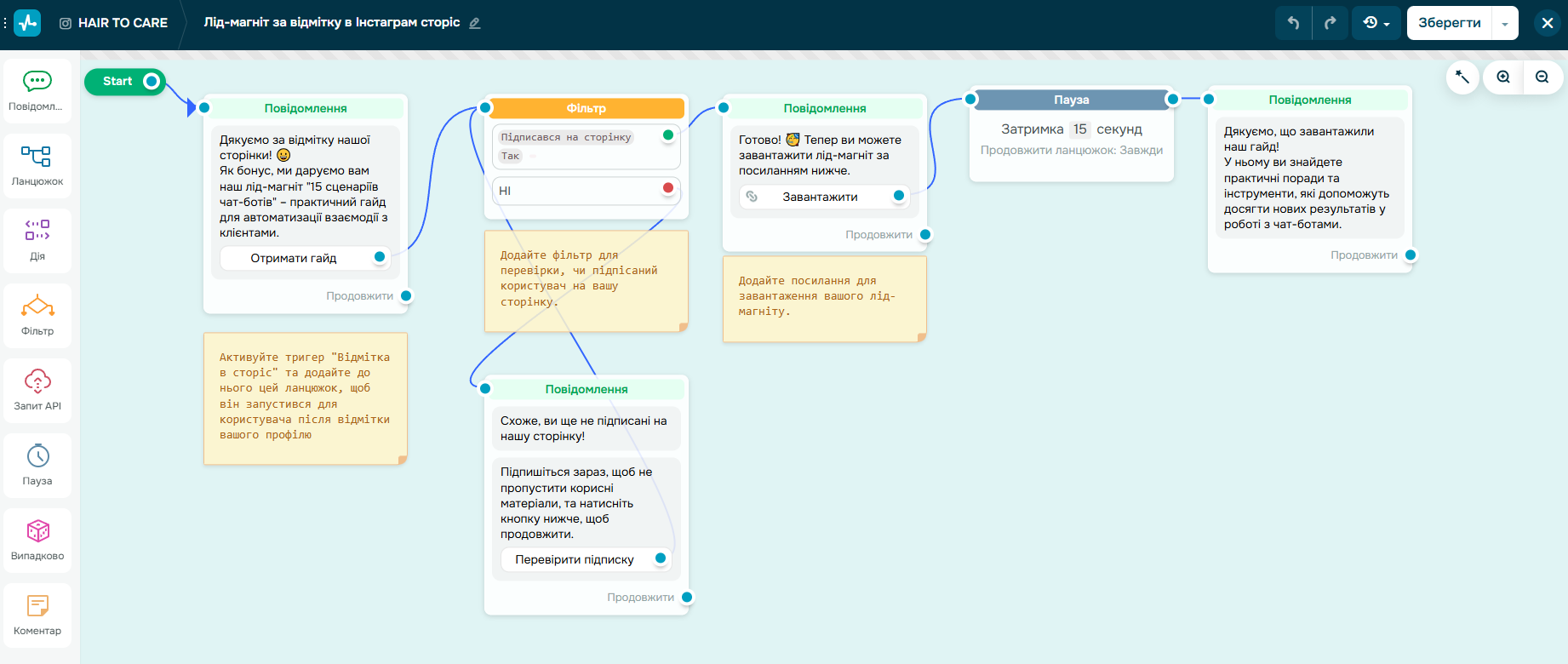Select comment Додайте фільтр для перевірки
This screenshot has width=1568, height=664.
point(587,281)
